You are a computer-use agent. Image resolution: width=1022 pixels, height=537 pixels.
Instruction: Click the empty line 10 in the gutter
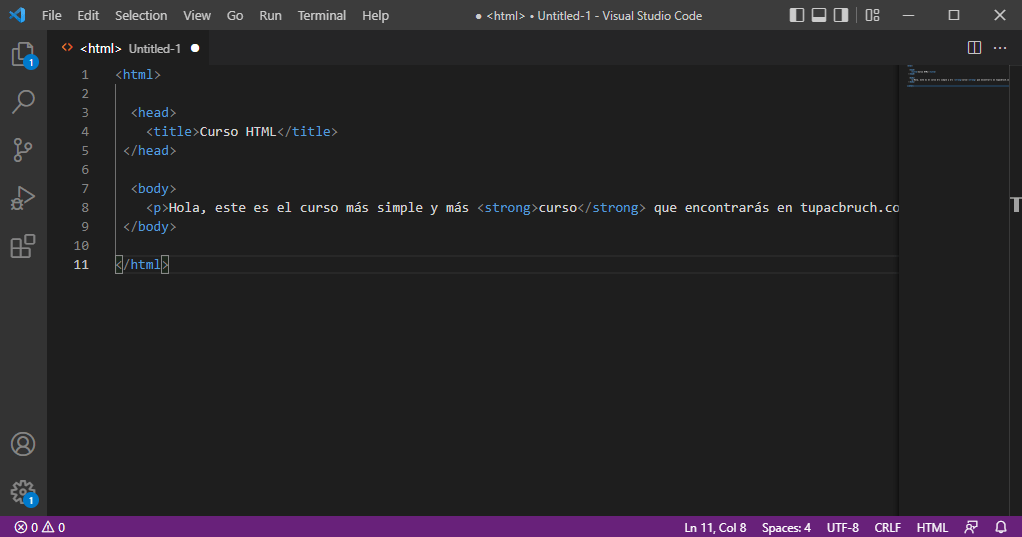click(x=81, y=246)
